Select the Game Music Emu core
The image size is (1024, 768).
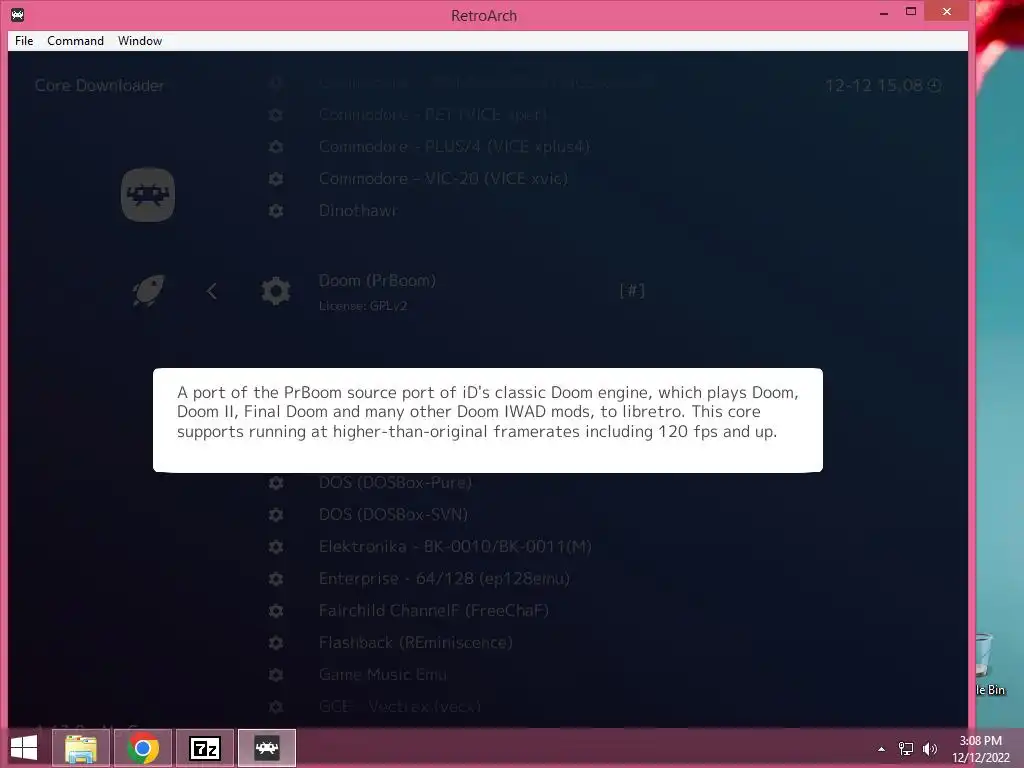coord(383,675)
